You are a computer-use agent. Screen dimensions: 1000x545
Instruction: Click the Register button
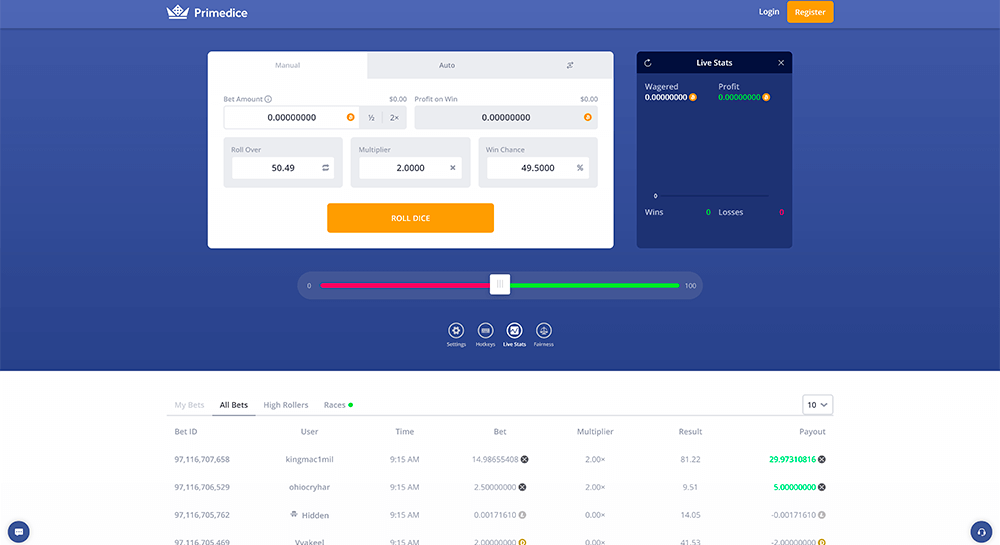point(809,12)
